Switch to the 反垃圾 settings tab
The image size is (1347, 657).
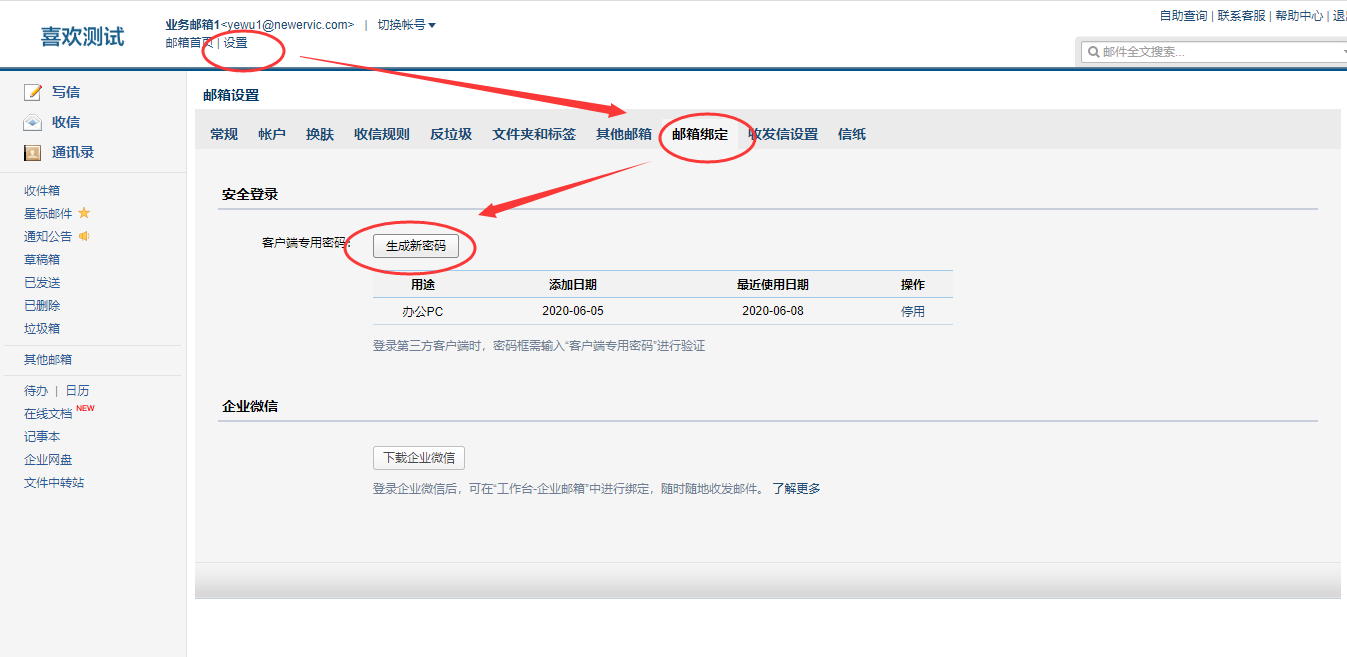tap(451, 134)
